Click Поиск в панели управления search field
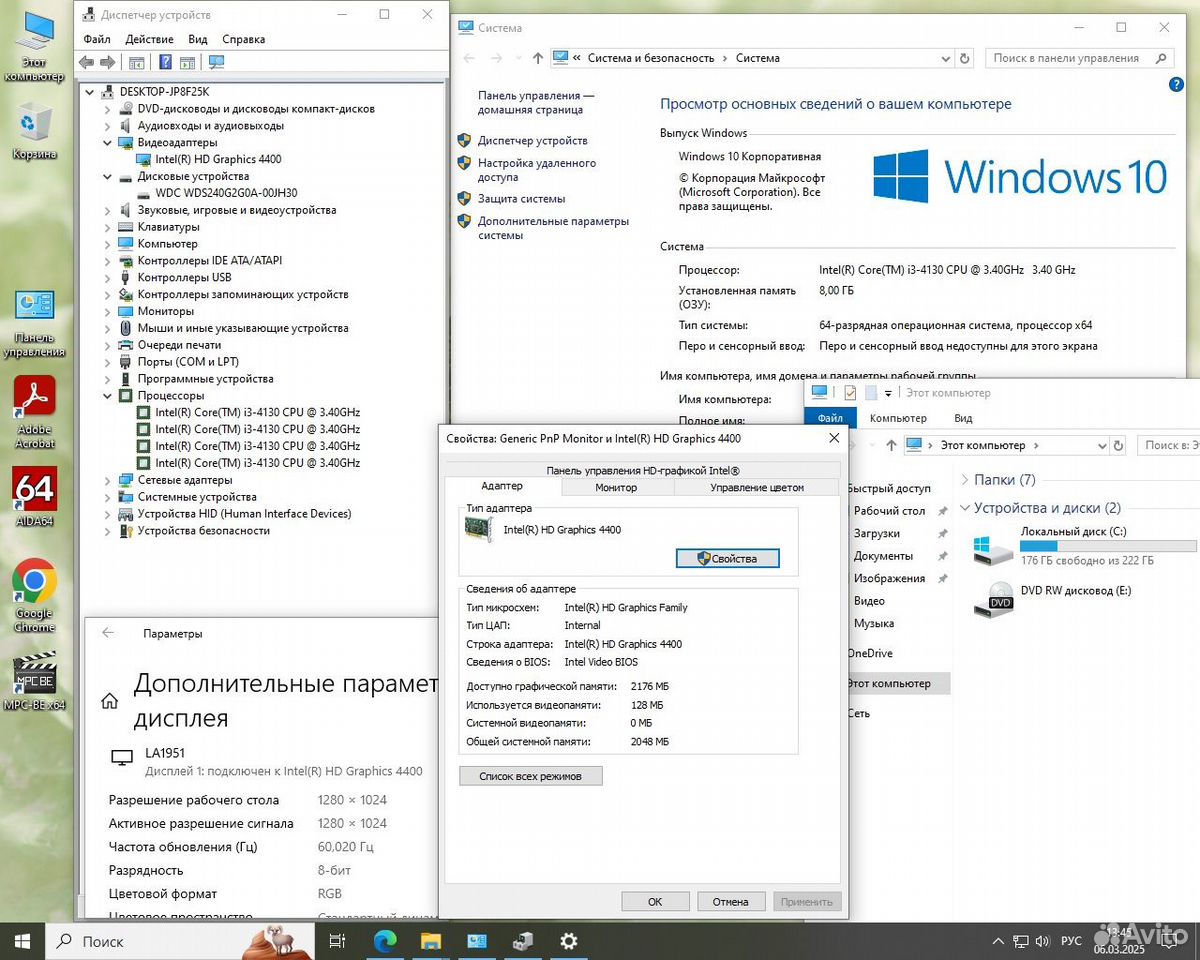Viewport: 1200px width, 960px height. coord(1078,58)
